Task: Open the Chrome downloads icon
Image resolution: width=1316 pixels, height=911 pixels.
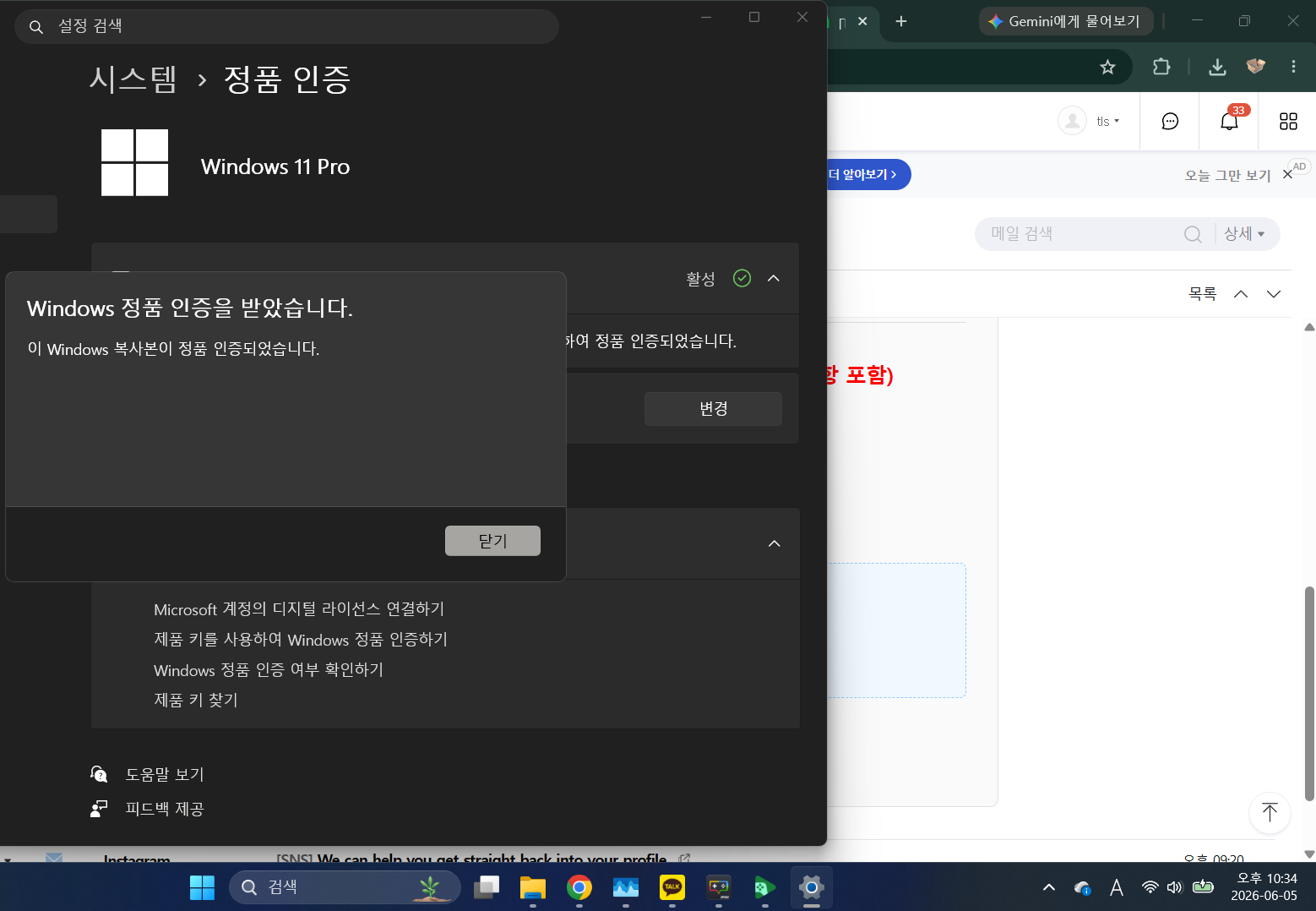Action: pos(1217,67)
